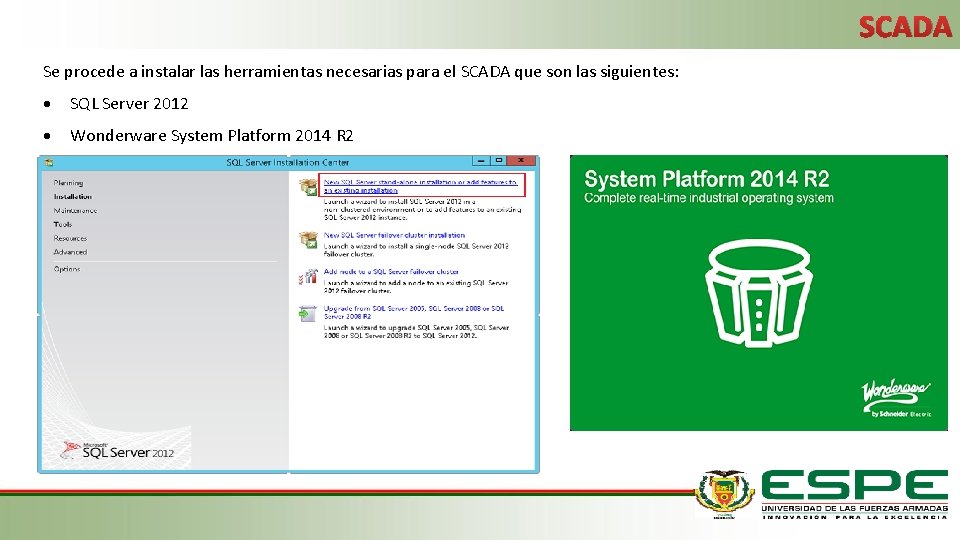
Task: Open the Options section
Action: coord(67,269)
